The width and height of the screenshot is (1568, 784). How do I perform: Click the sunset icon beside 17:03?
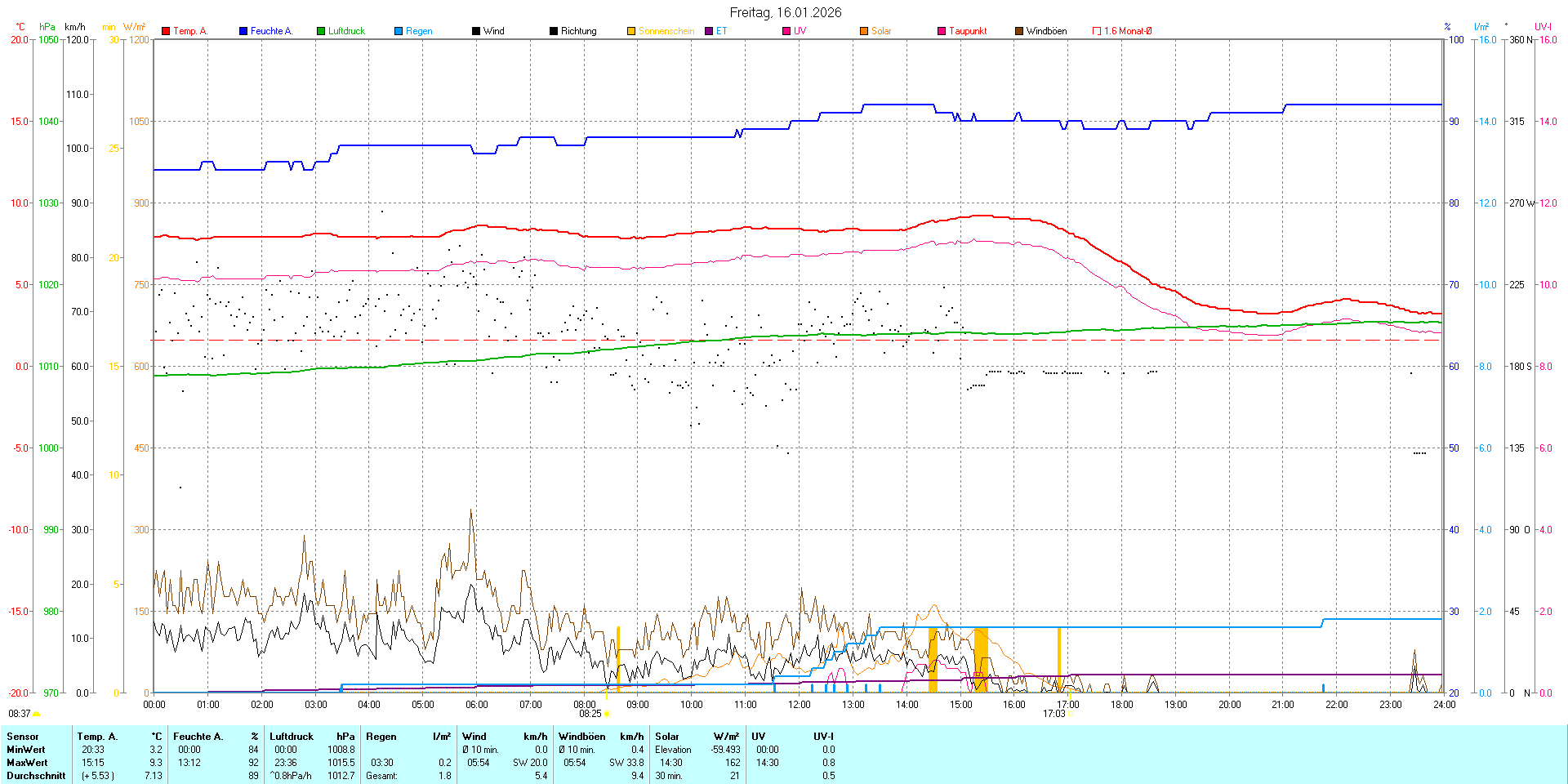point(1070,714)
